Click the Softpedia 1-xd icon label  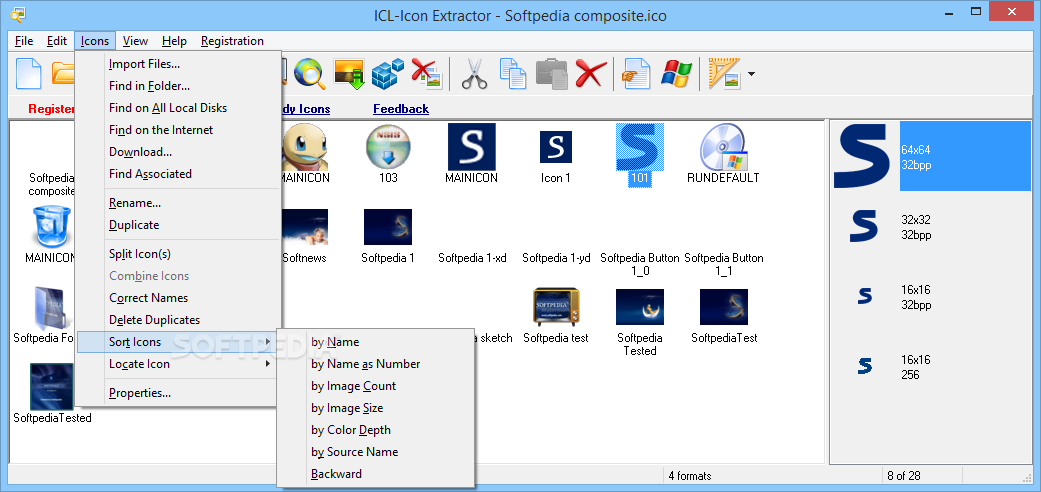472,258
